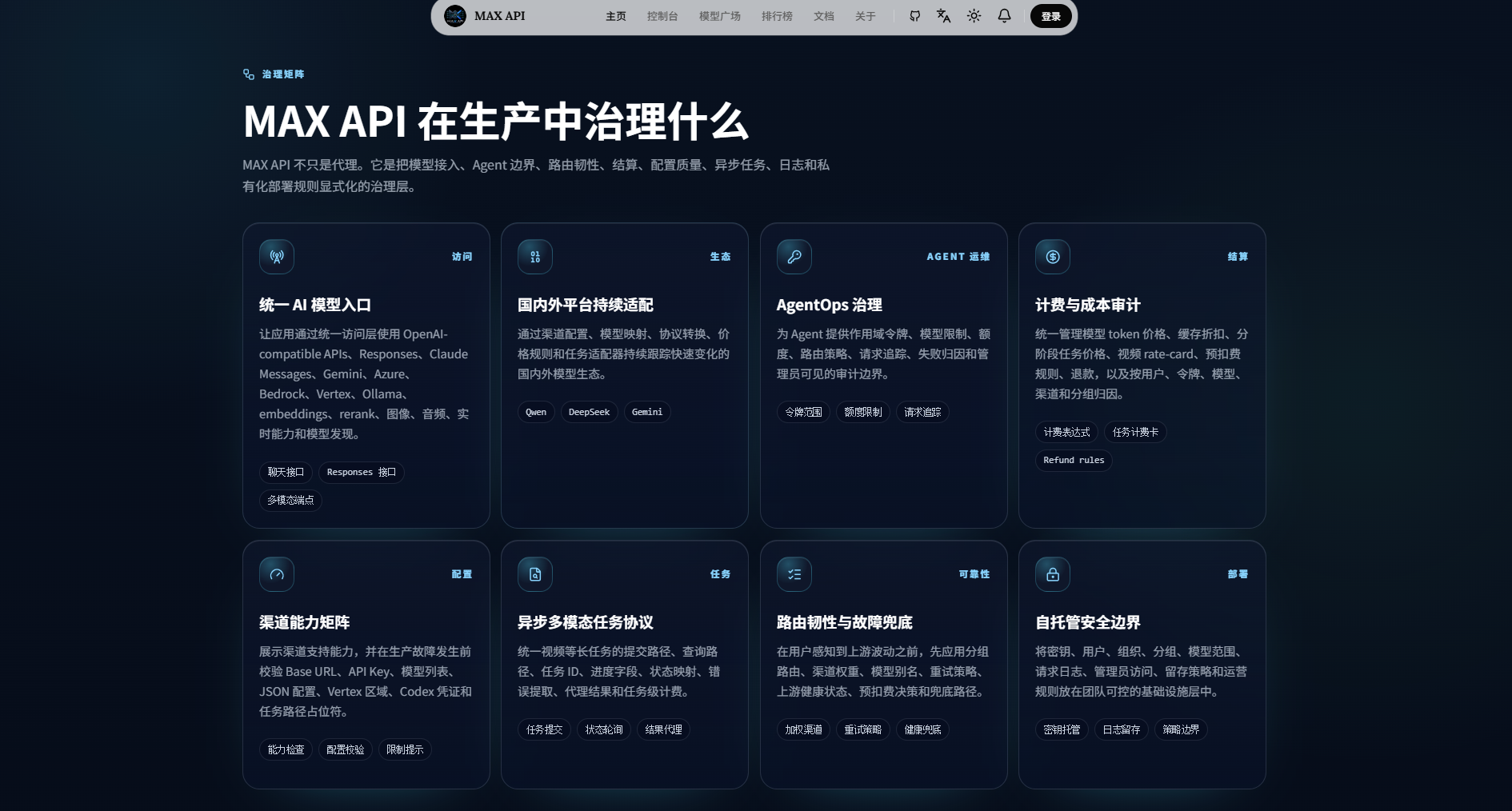Image resolution: width=1512 pixels, height=811 pixels.
Task: Click the broadcast icon on 统一 AI 模型入口 card
Action: click(277, 257)
